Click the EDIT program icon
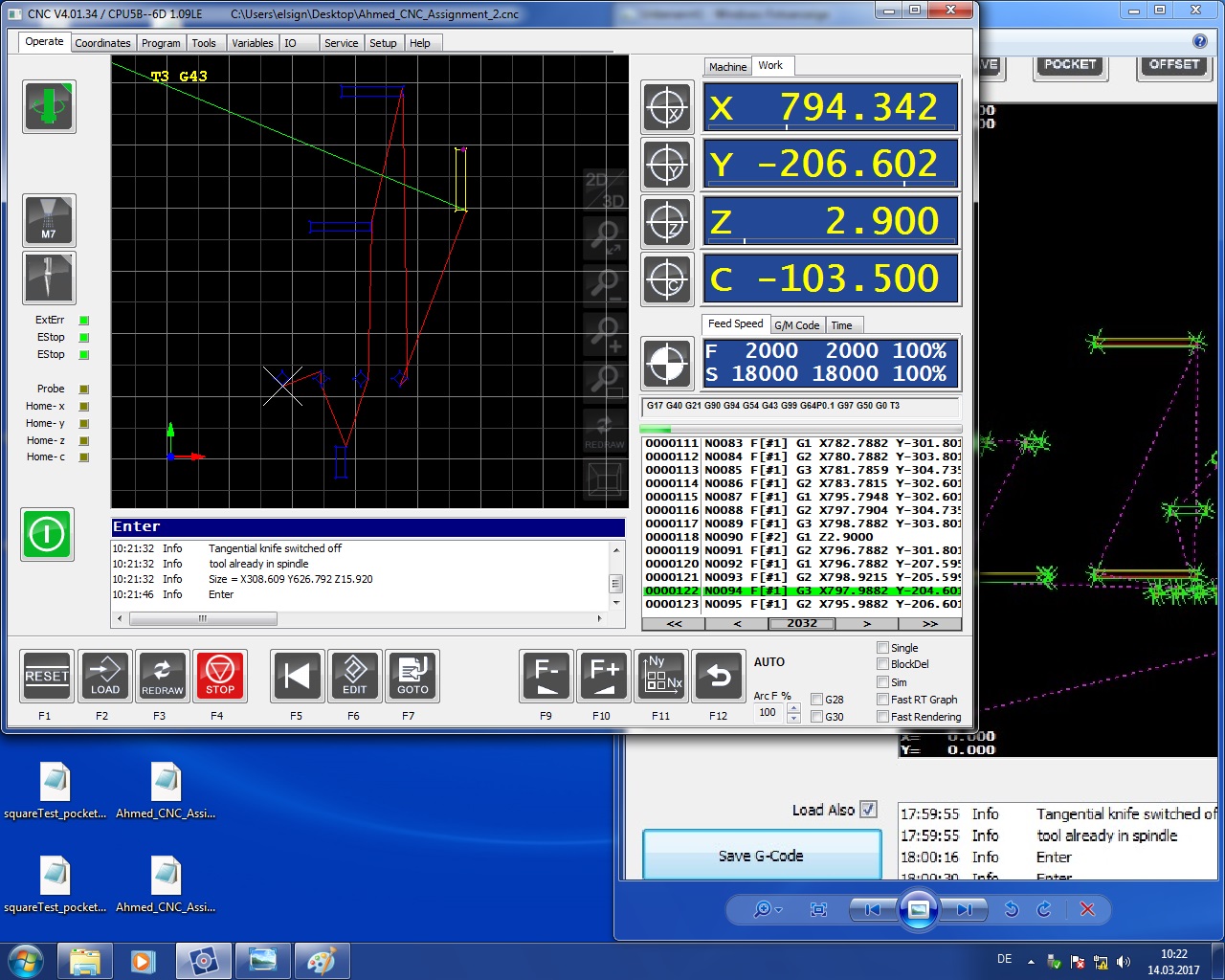Image resolution: width=1225 pixels, height=980 pixels. [x=355, y=676]
